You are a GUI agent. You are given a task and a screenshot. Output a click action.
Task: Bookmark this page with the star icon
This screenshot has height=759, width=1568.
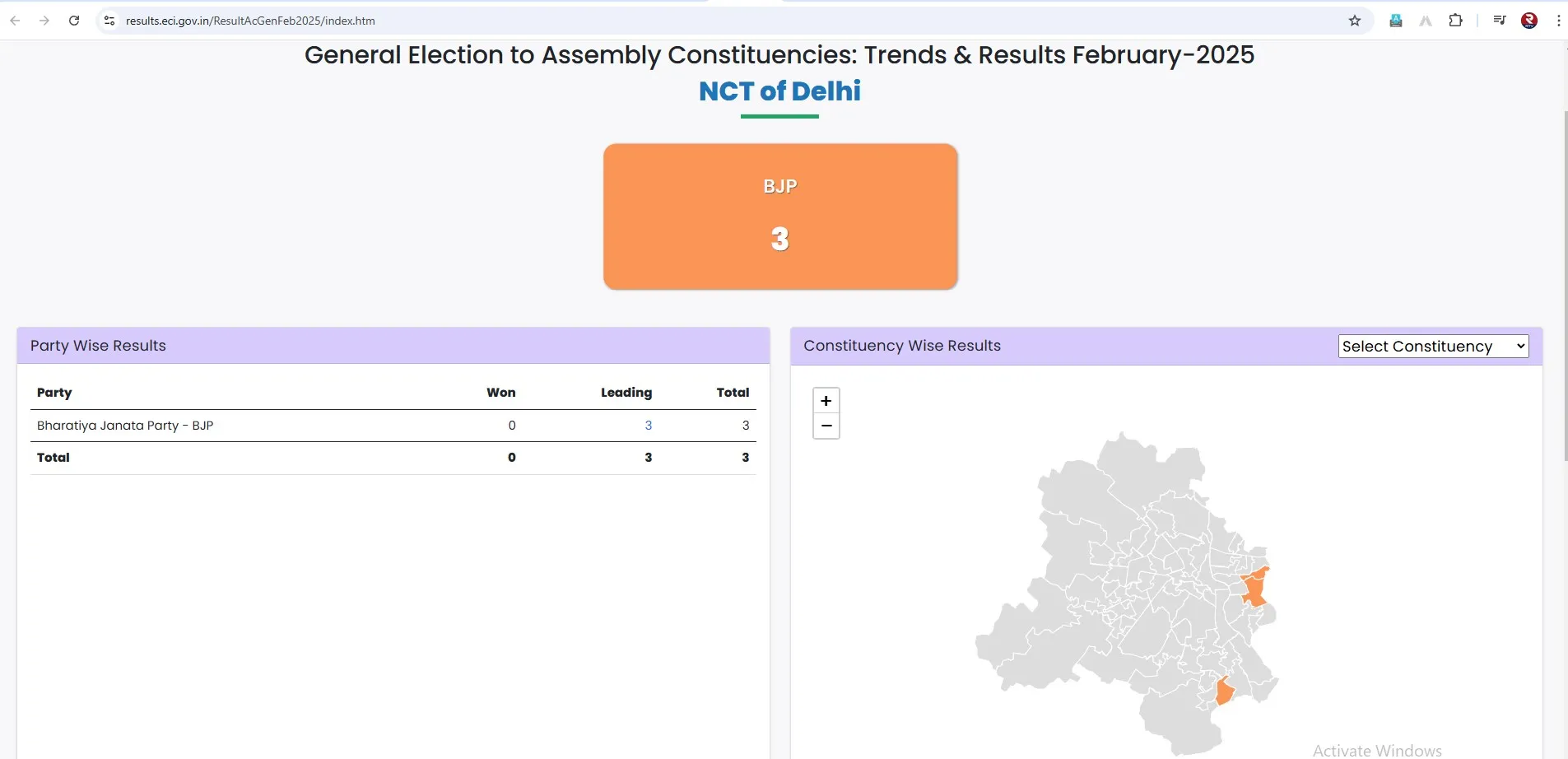point(1354,21)
